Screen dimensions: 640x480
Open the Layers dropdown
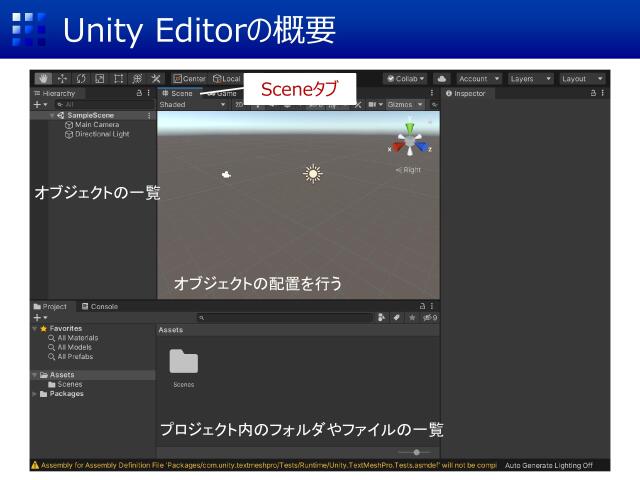(530, 78)
